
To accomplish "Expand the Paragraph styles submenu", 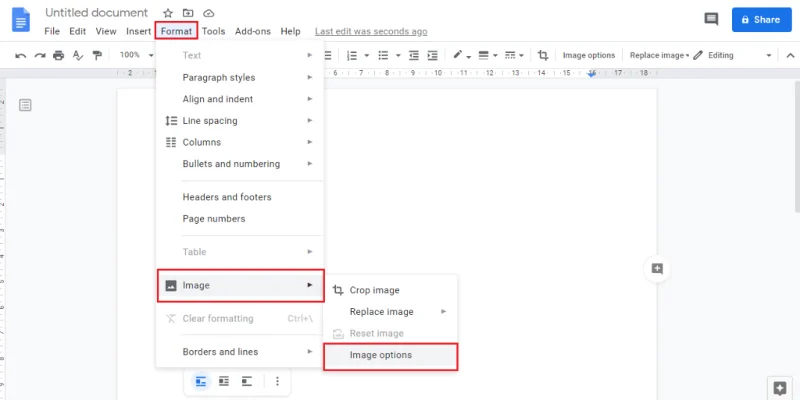I will (x=240, y=78).
